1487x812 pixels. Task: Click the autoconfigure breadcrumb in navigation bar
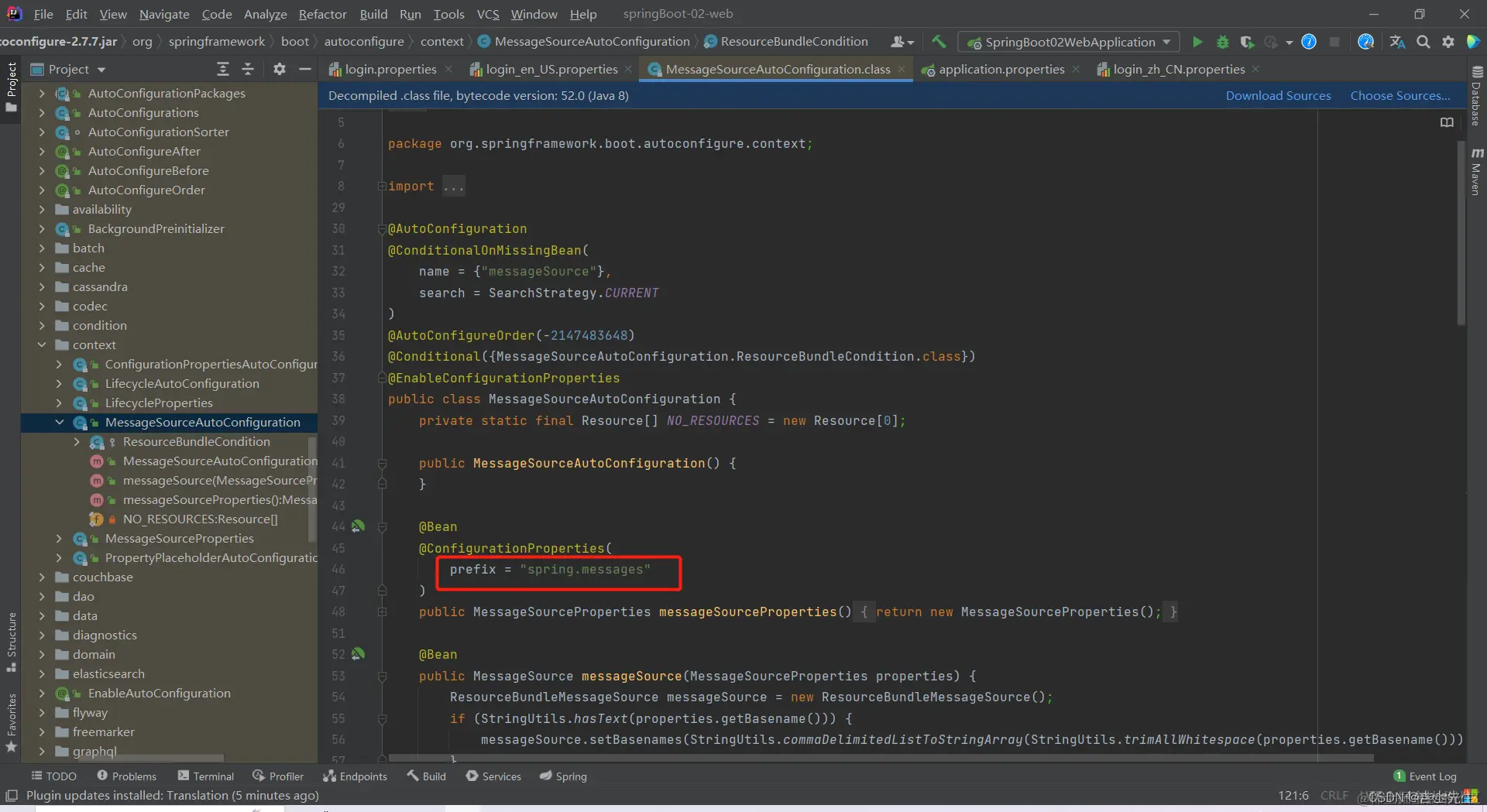364,42
